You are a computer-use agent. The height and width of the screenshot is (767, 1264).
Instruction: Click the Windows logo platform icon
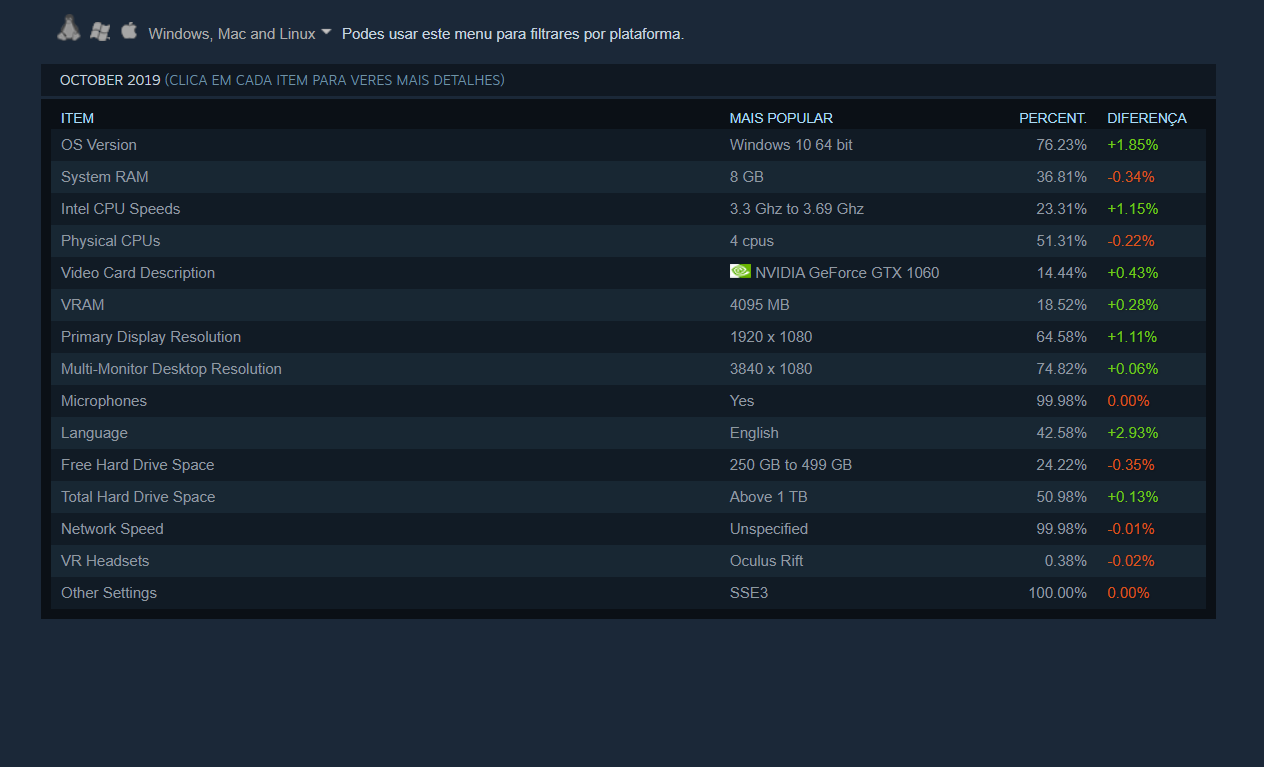coord(99,32)
